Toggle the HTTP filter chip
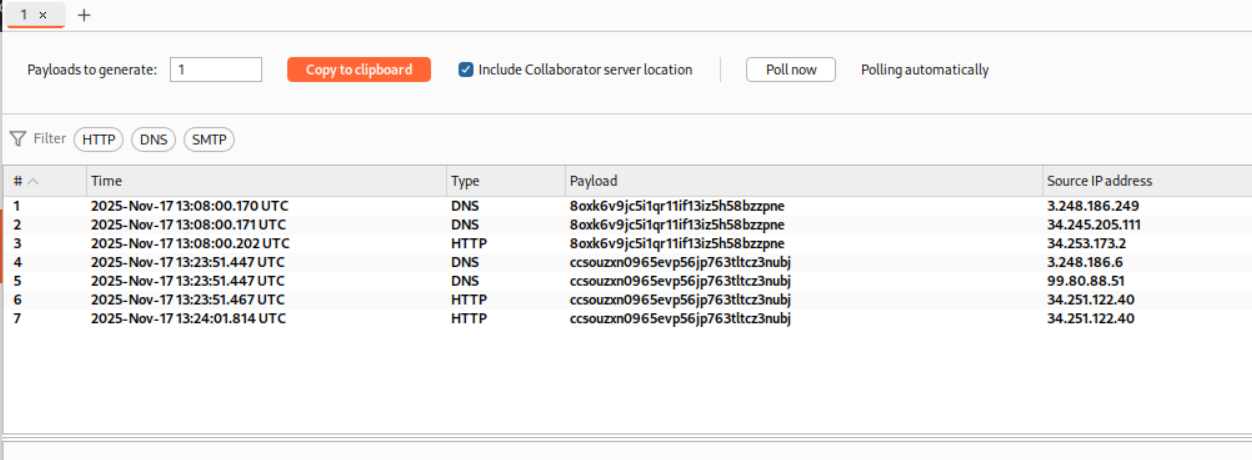 [98, 140]
